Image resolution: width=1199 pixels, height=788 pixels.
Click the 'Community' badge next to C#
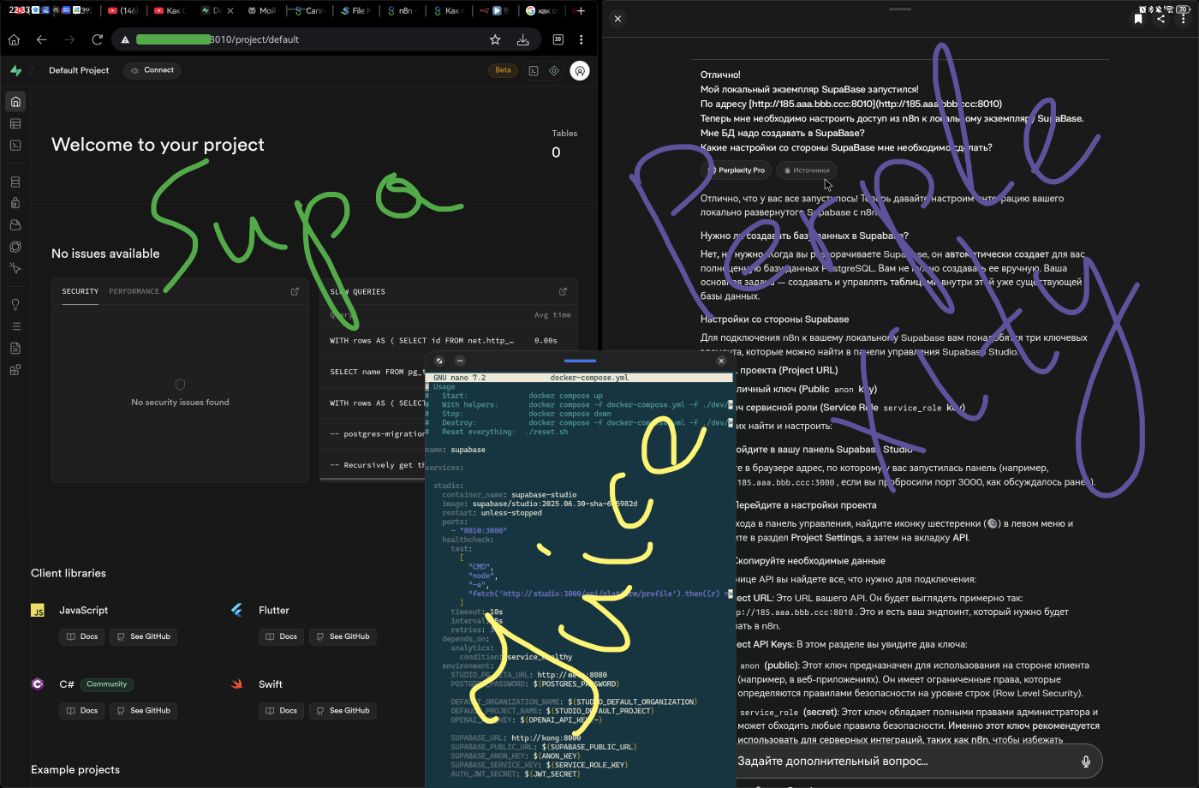coord(106,684)
